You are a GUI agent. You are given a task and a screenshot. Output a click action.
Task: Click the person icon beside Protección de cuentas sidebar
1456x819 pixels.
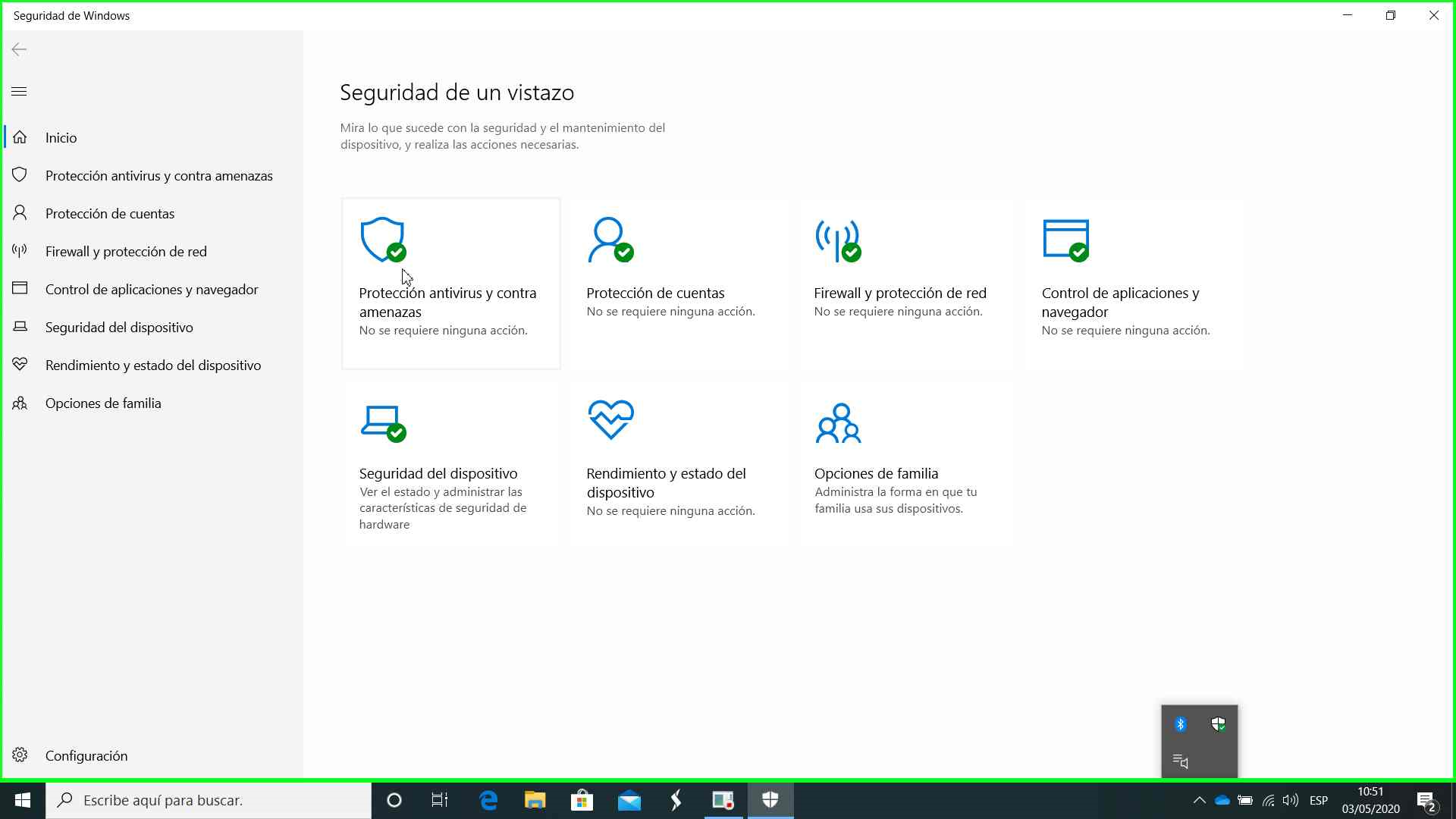20,213
